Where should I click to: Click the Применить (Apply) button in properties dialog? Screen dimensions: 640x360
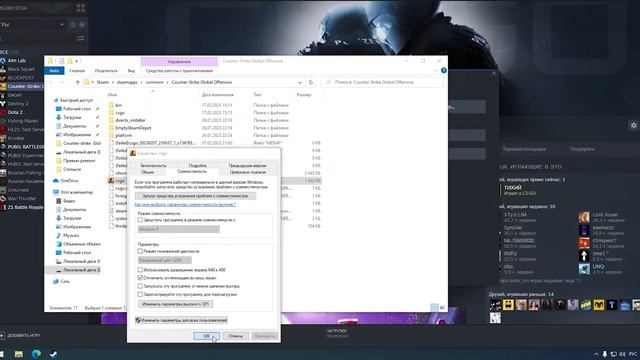click(264, 336)
